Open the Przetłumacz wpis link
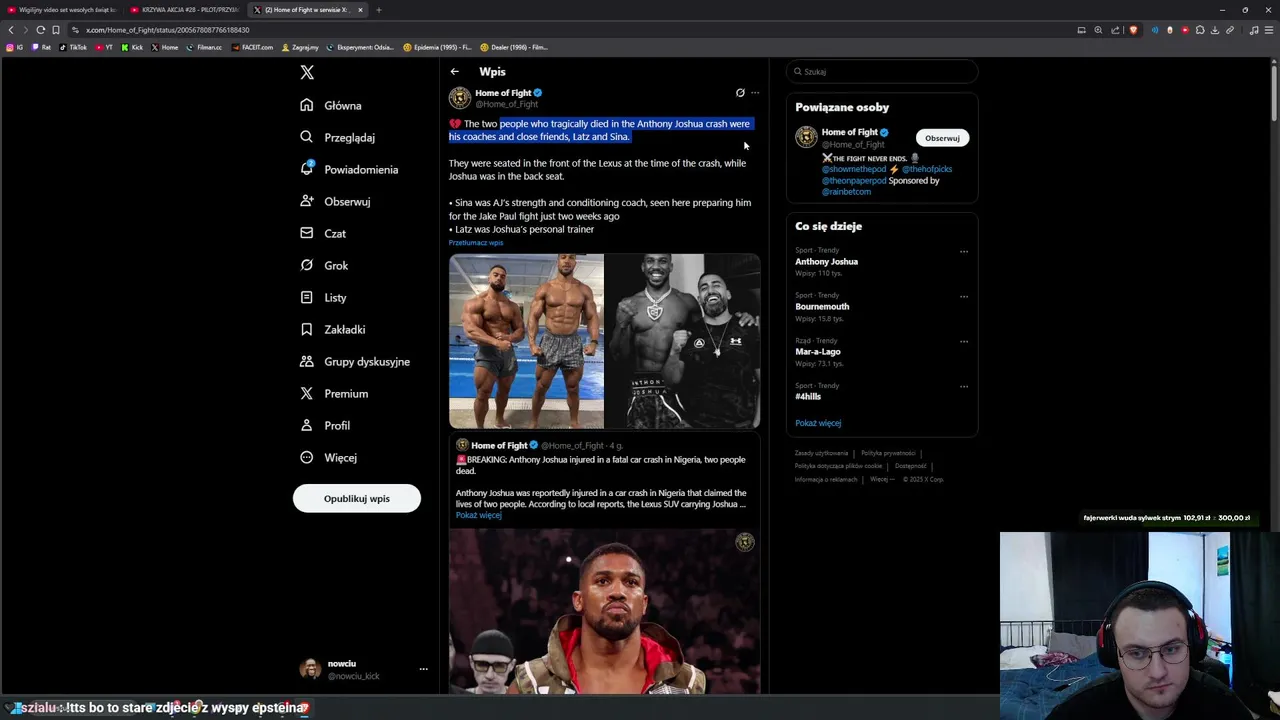This screenshot has width=1280, height=720. click(x=476, y=243)
